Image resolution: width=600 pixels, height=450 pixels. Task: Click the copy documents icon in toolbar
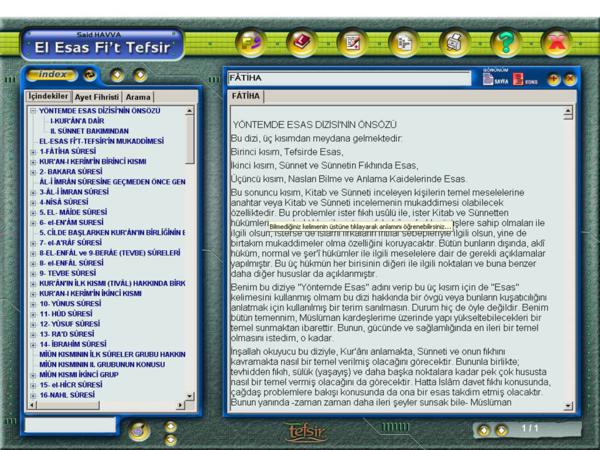403,43
